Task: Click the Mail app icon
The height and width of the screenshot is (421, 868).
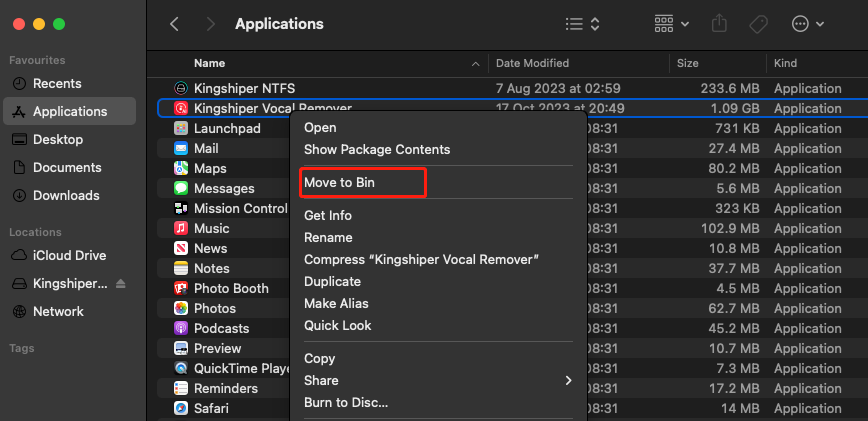Action: tap(180, 148)
